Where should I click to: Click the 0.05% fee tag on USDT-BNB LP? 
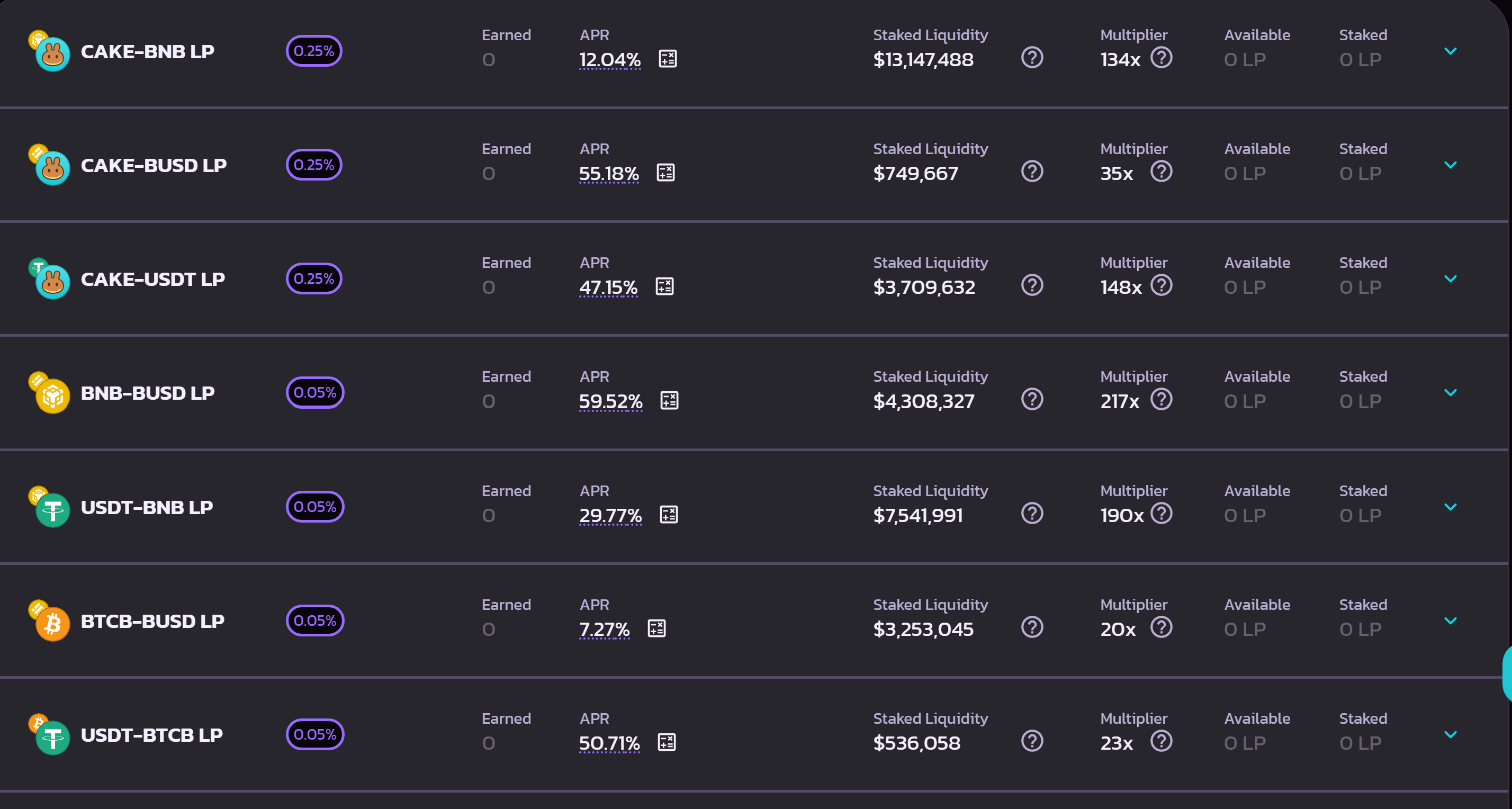(x=315, y=507)
